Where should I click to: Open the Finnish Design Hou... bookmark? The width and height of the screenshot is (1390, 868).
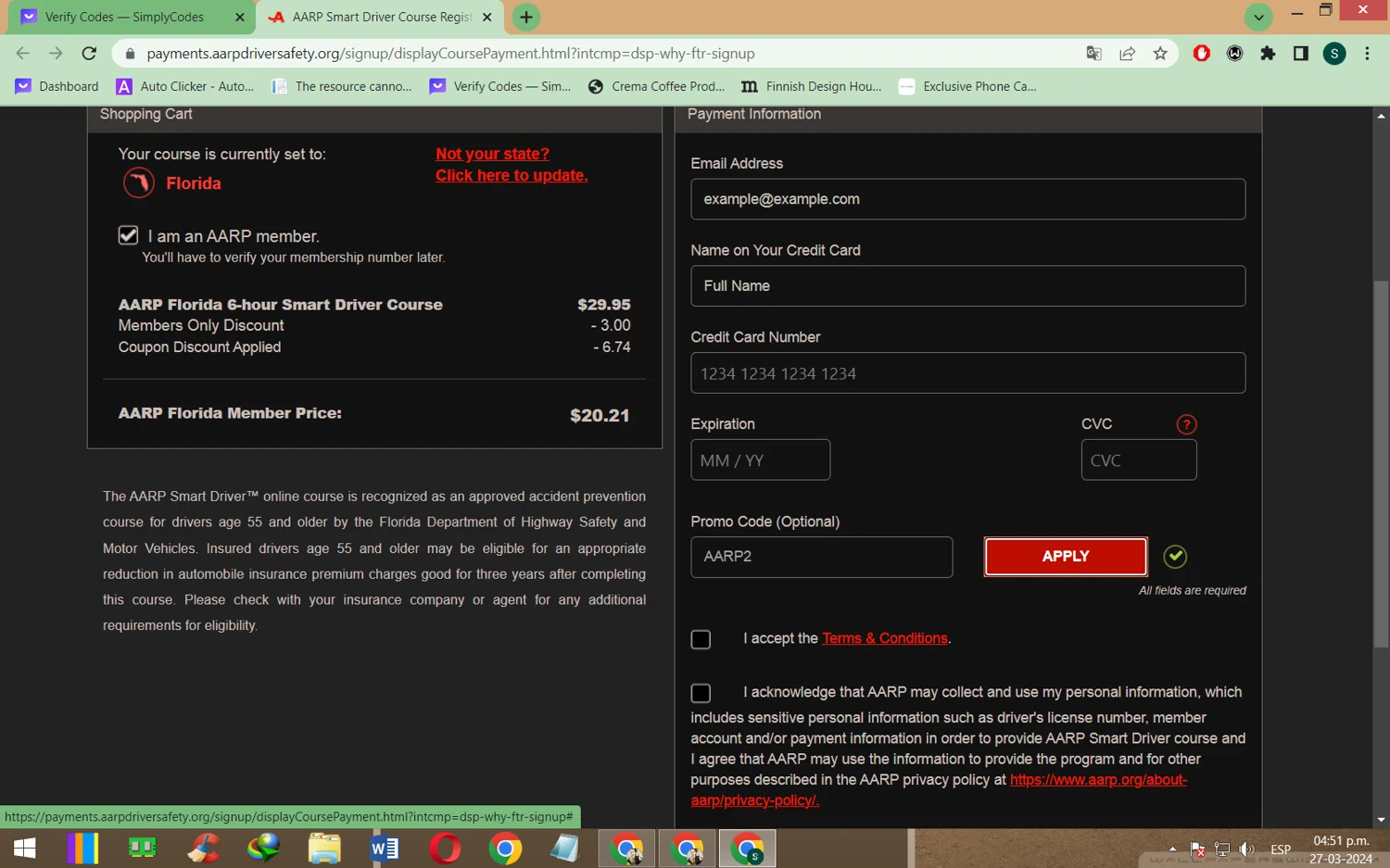pyautogui.click(x=812, y=86)
